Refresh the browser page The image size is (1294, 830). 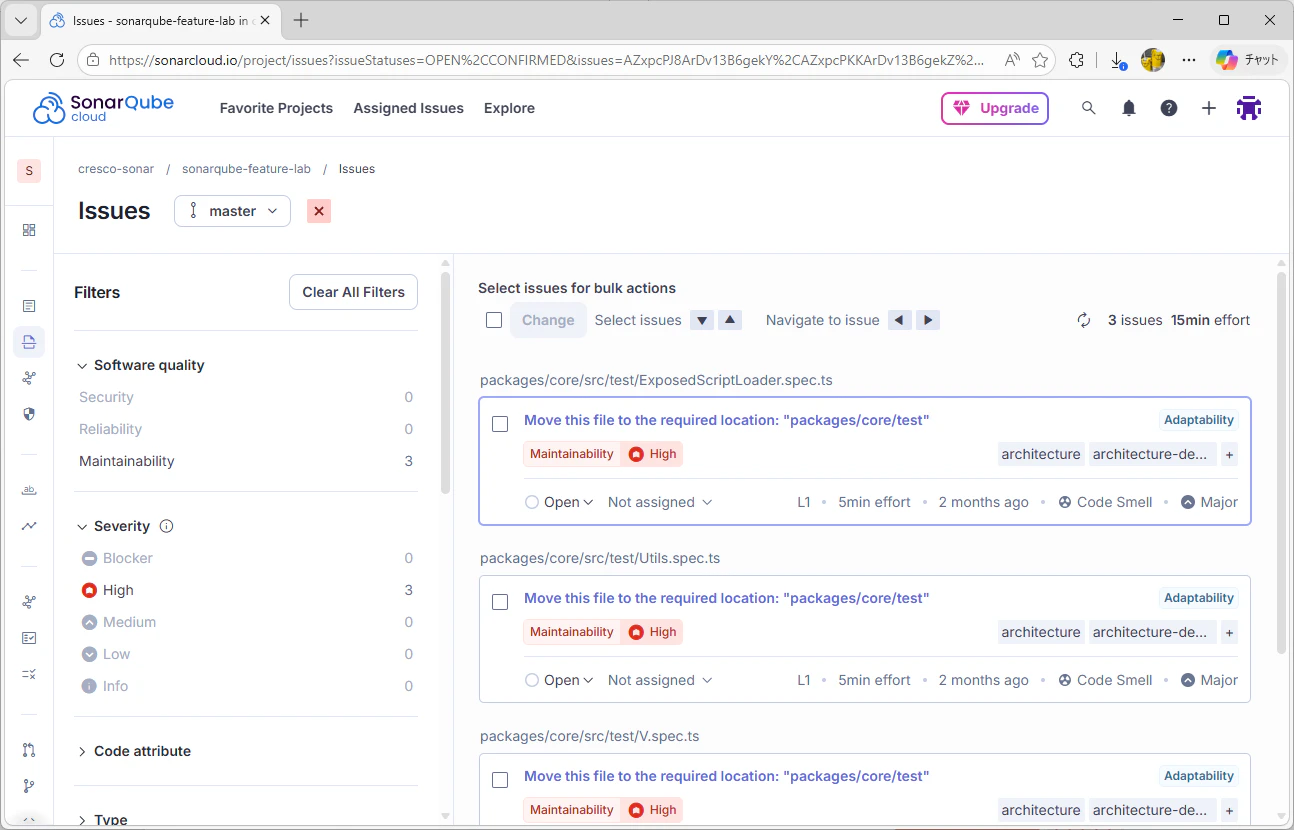pos(57,60)
